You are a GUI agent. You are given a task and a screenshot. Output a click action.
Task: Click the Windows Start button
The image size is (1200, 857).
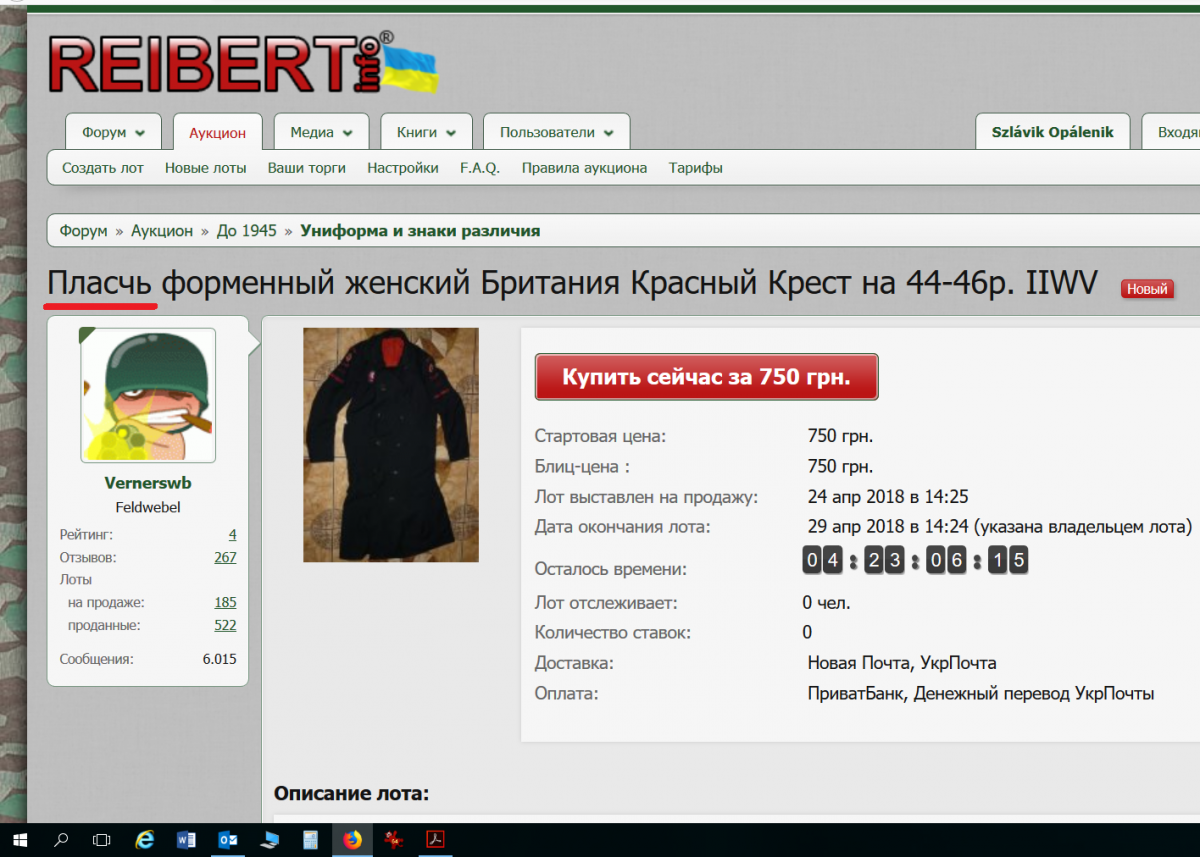click(19, 840)
